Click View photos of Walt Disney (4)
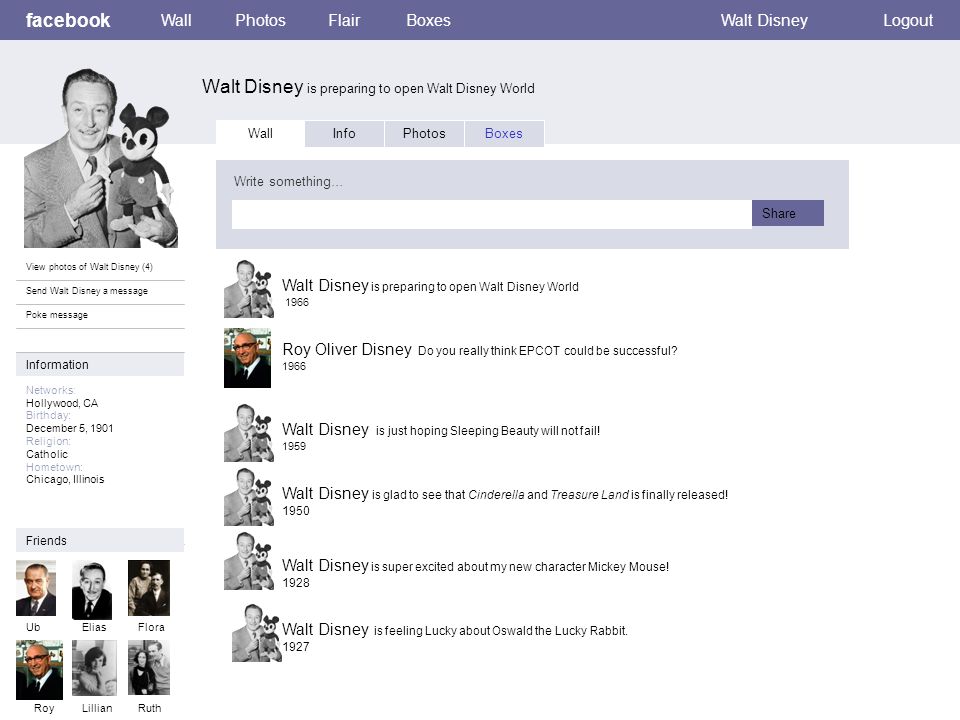This screenshot has width=960, height=720. (x=89, y=267)
